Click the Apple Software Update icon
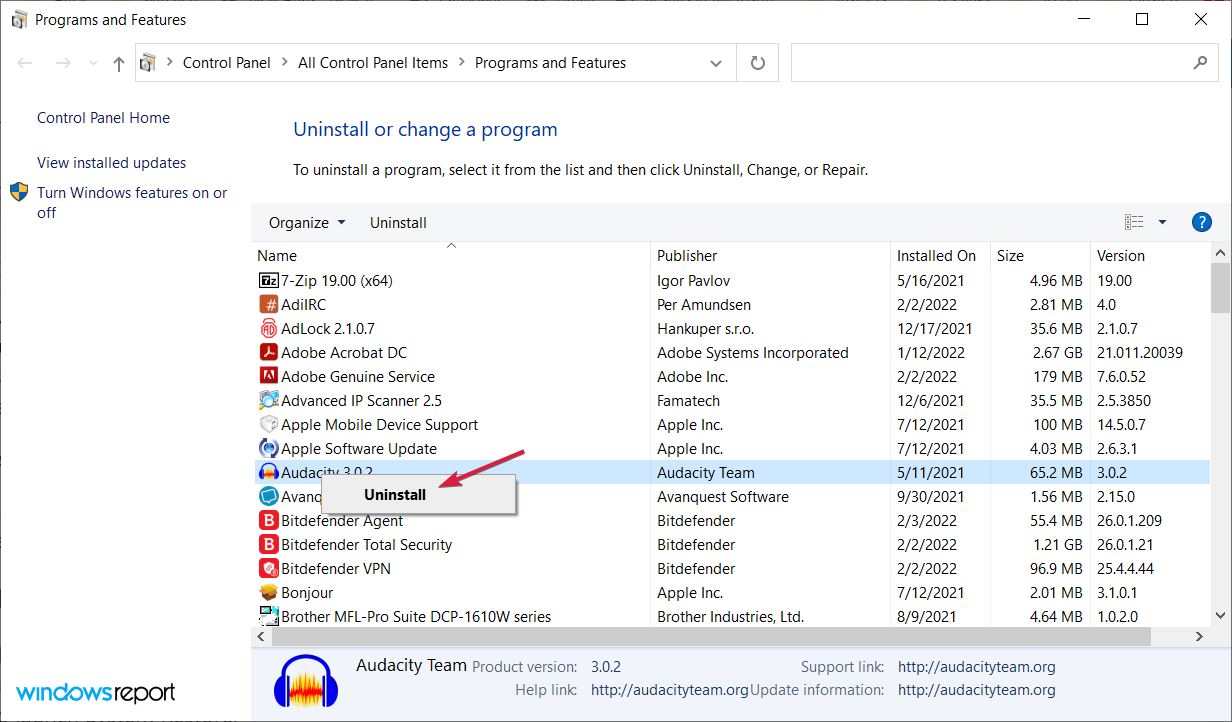This screenshot has width=1232, height=722. [268, 449]
